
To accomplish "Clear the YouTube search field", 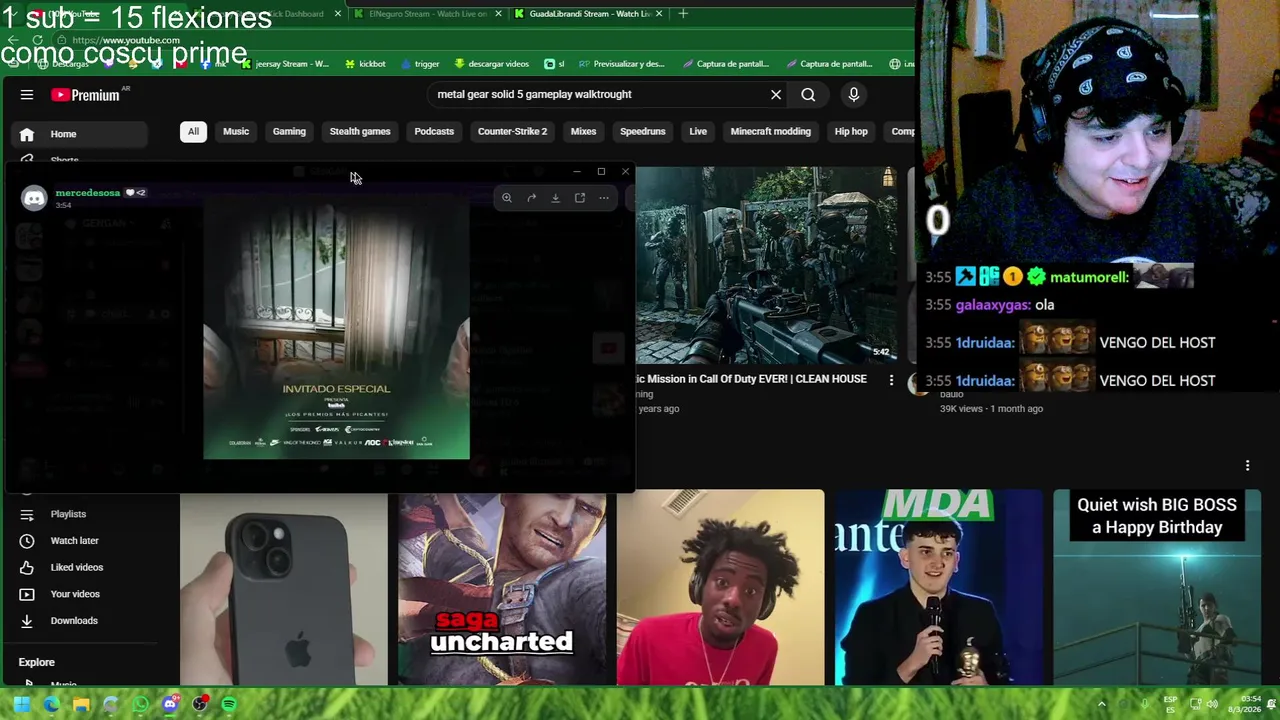I will 776,94.
